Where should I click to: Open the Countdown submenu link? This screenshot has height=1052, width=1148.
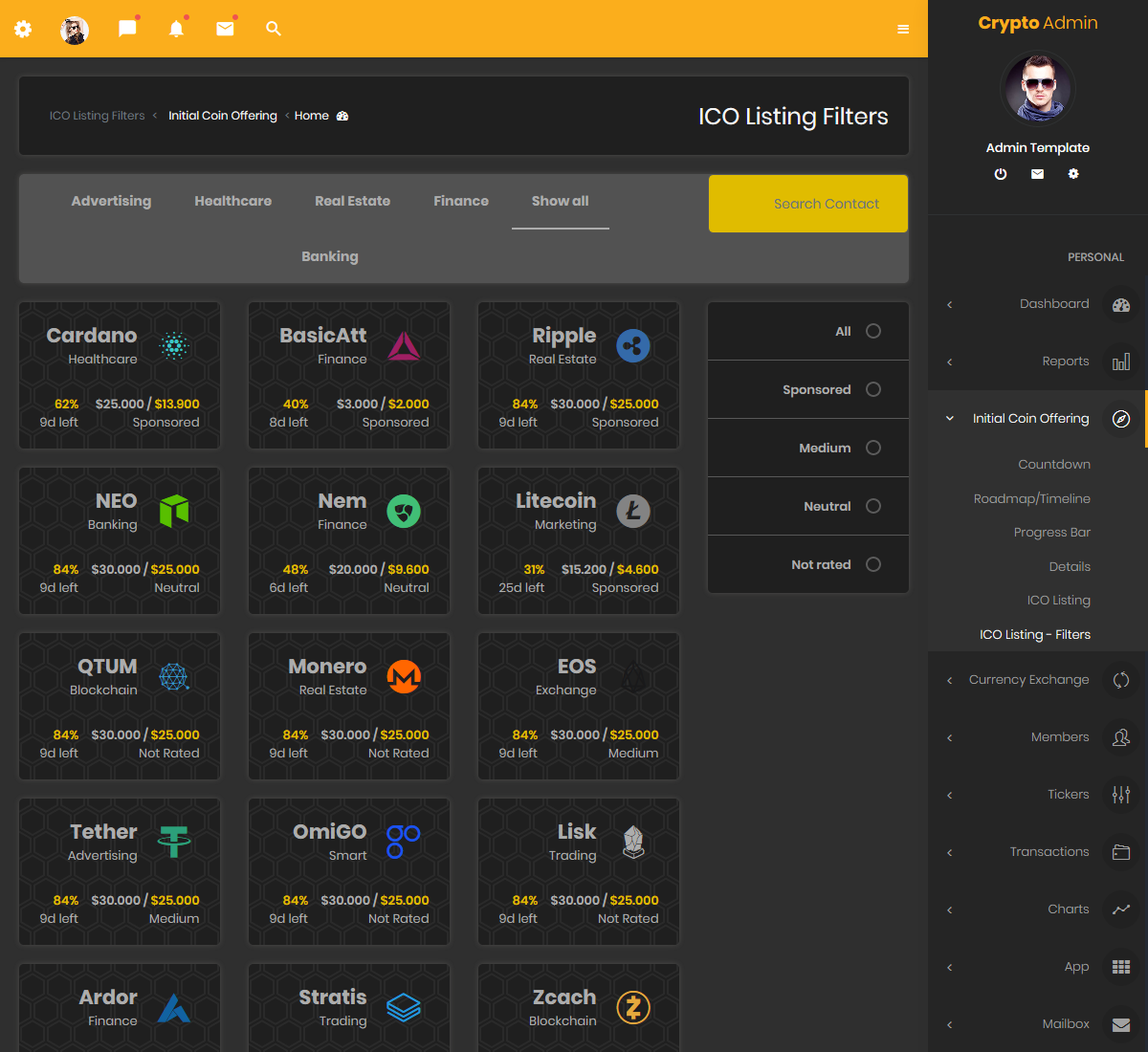(1054, 465)
